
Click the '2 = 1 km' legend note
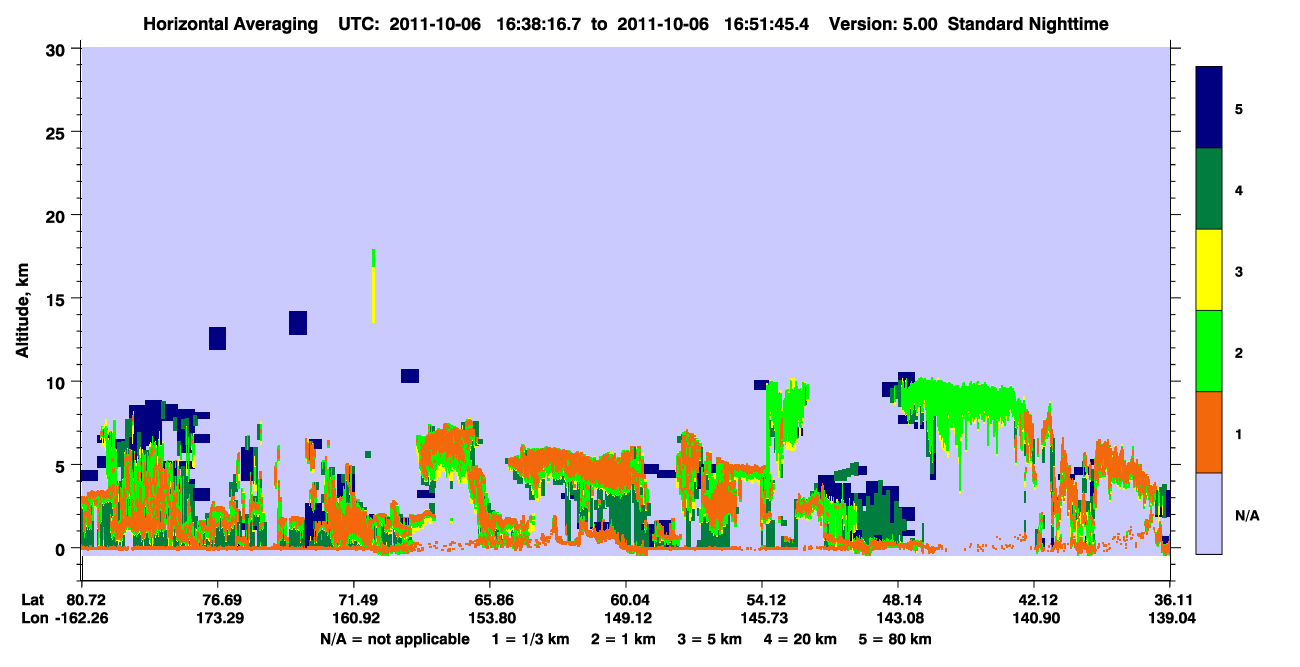click(623, 639)
